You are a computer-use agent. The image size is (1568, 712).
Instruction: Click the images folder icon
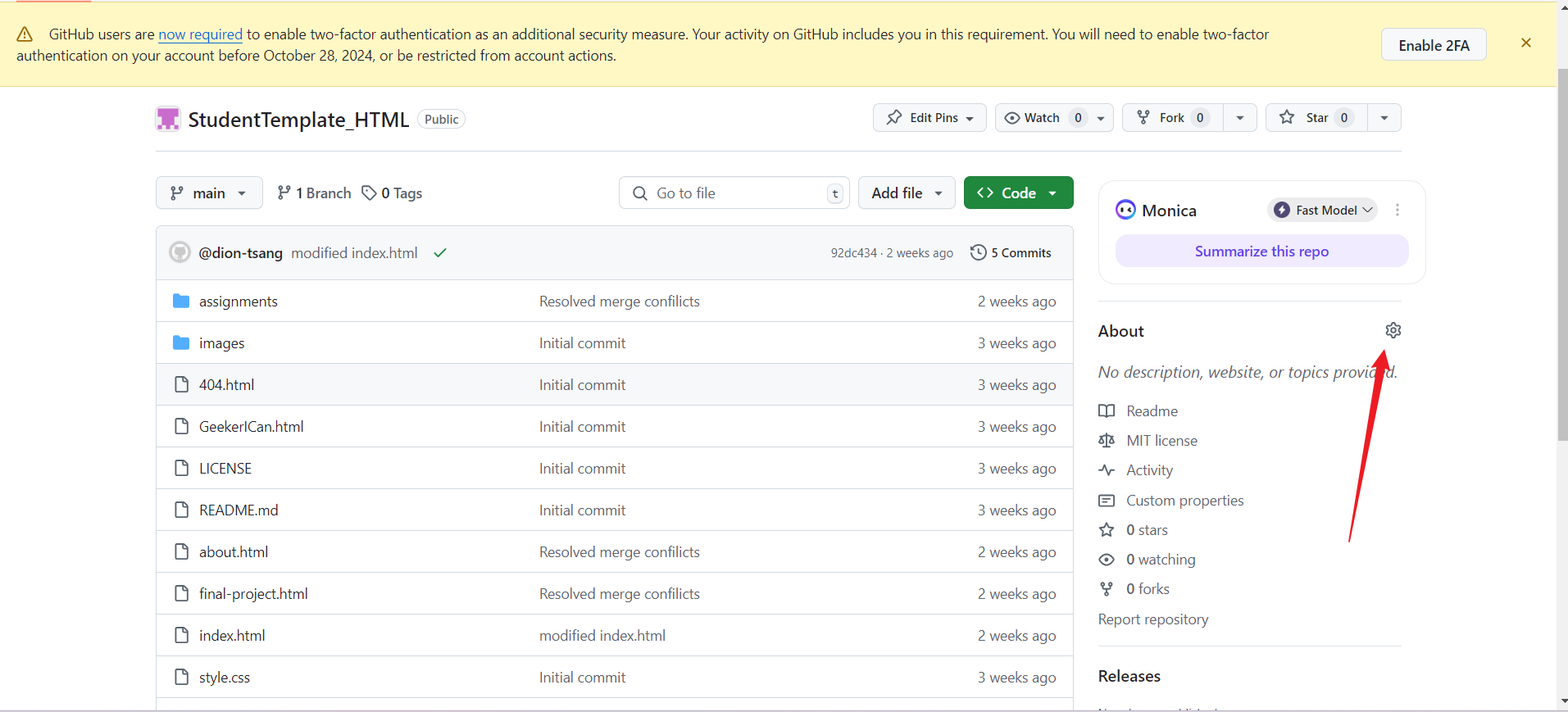[181, 342]
